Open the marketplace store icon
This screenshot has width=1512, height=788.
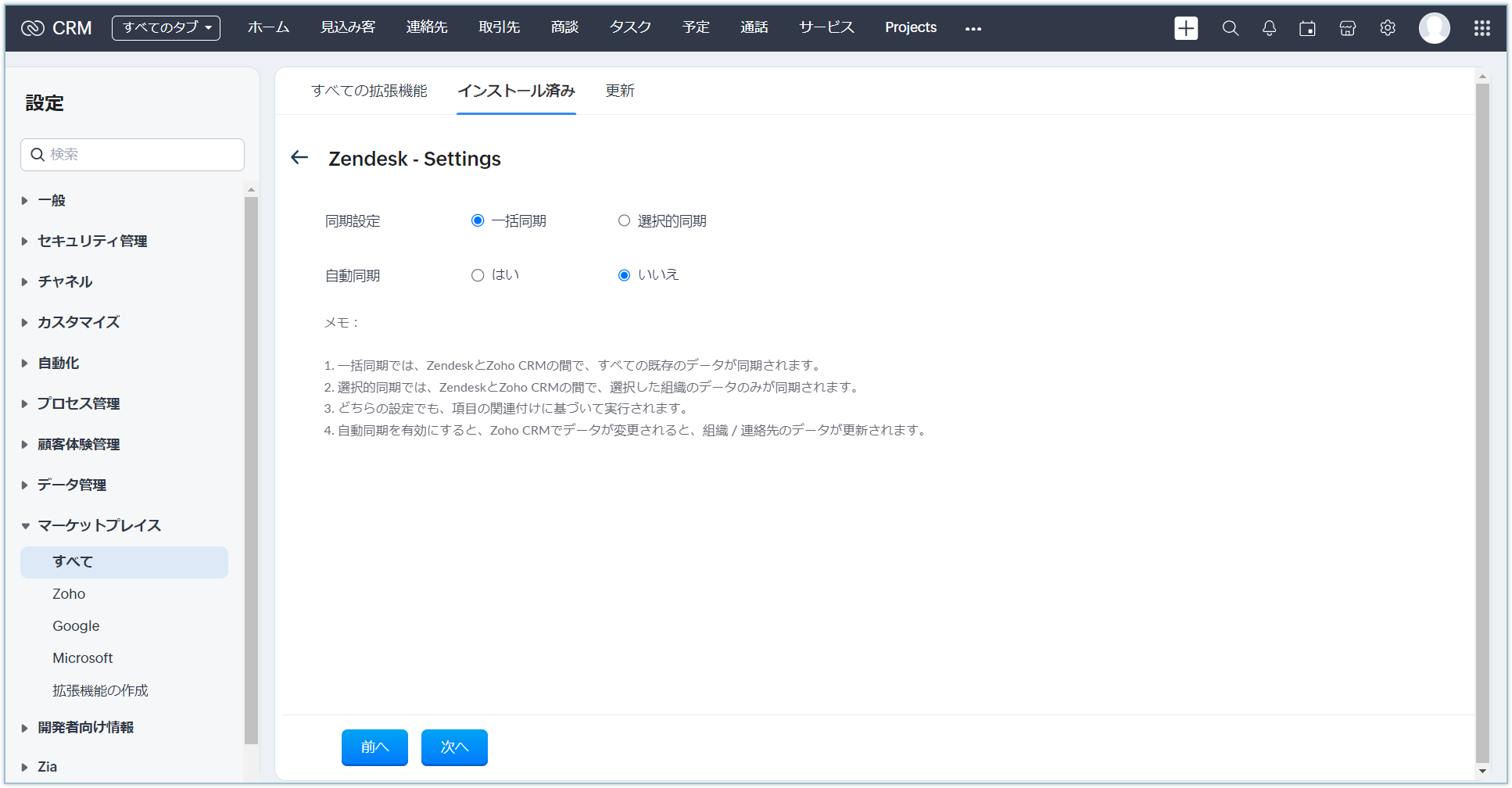(x=1347, y=28)
